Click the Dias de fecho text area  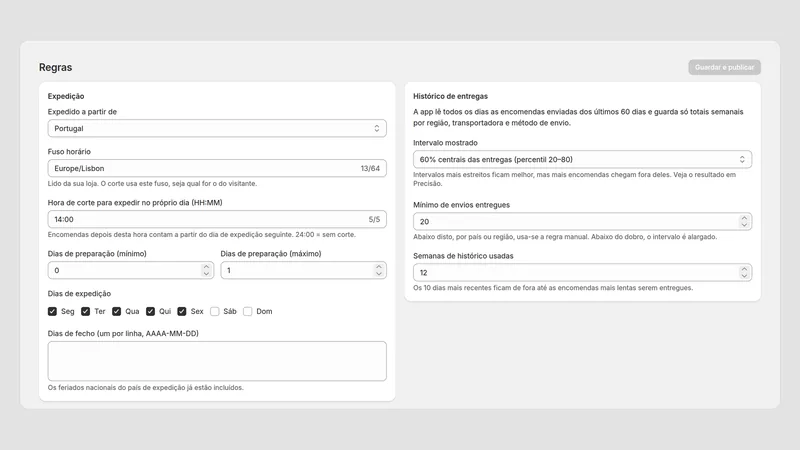click(x=217, y=361)
